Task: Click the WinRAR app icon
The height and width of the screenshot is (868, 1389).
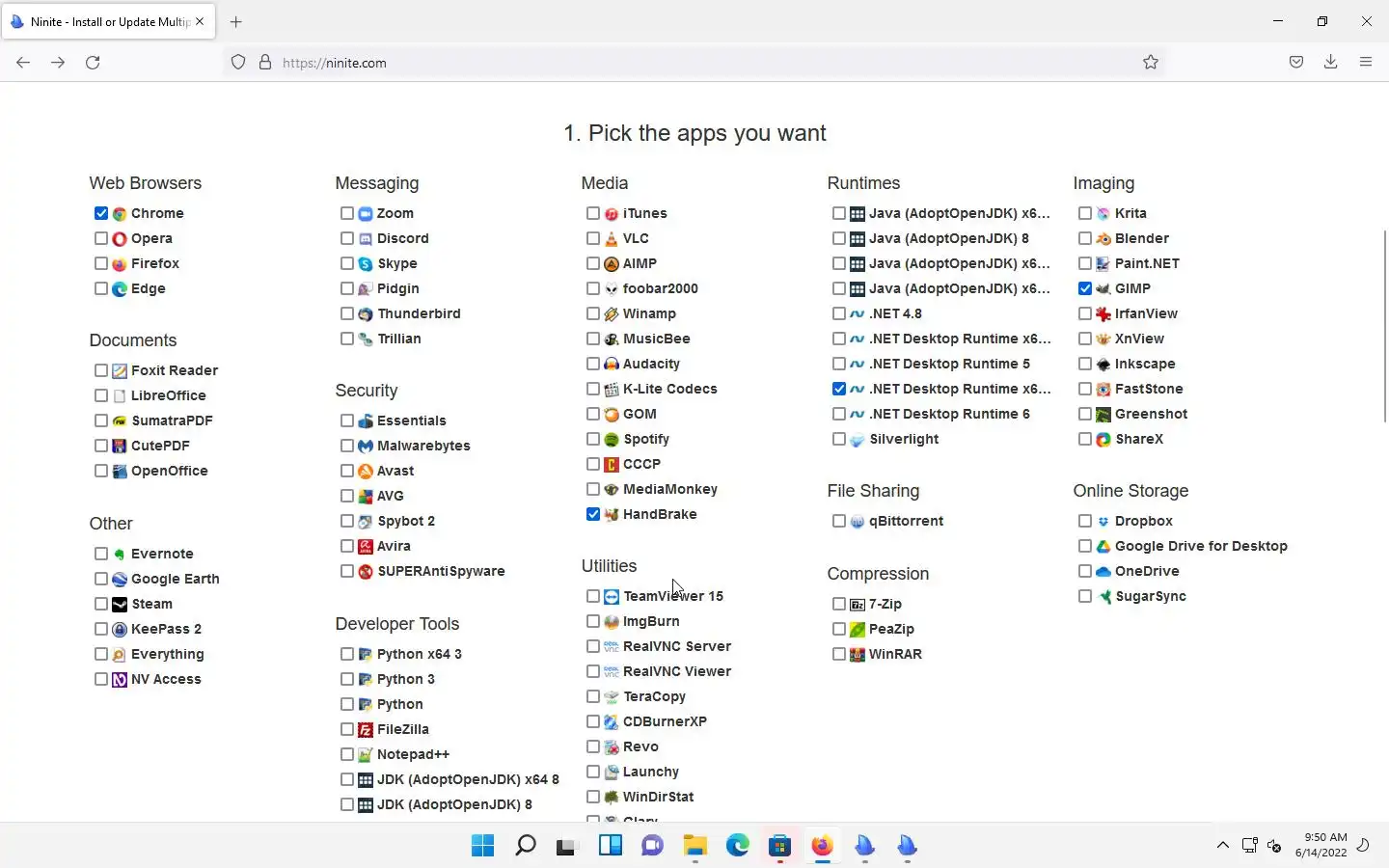Action: 858,654
